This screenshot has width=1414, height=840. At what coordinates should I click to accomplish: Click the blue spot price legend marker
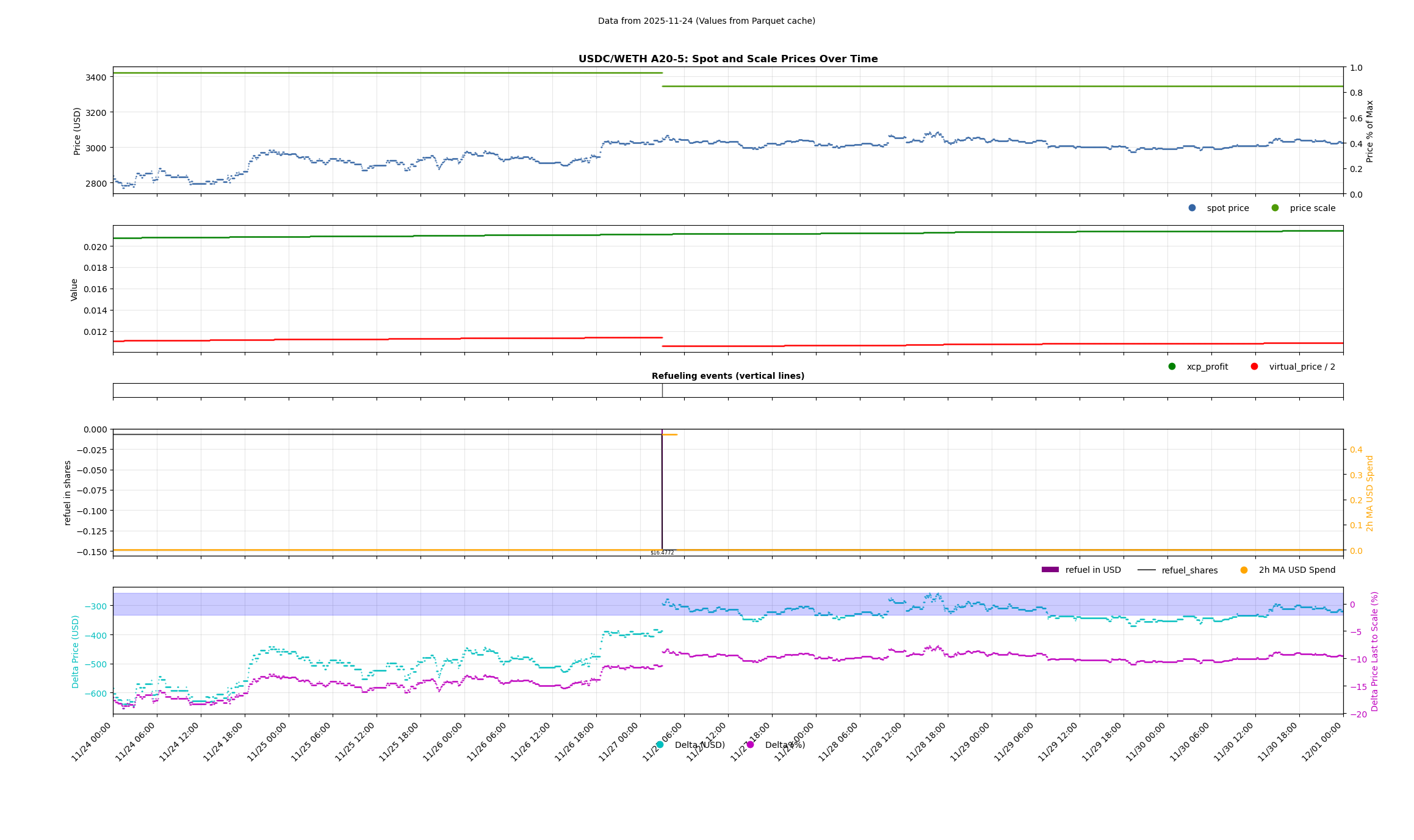(x=1192, y=208)
